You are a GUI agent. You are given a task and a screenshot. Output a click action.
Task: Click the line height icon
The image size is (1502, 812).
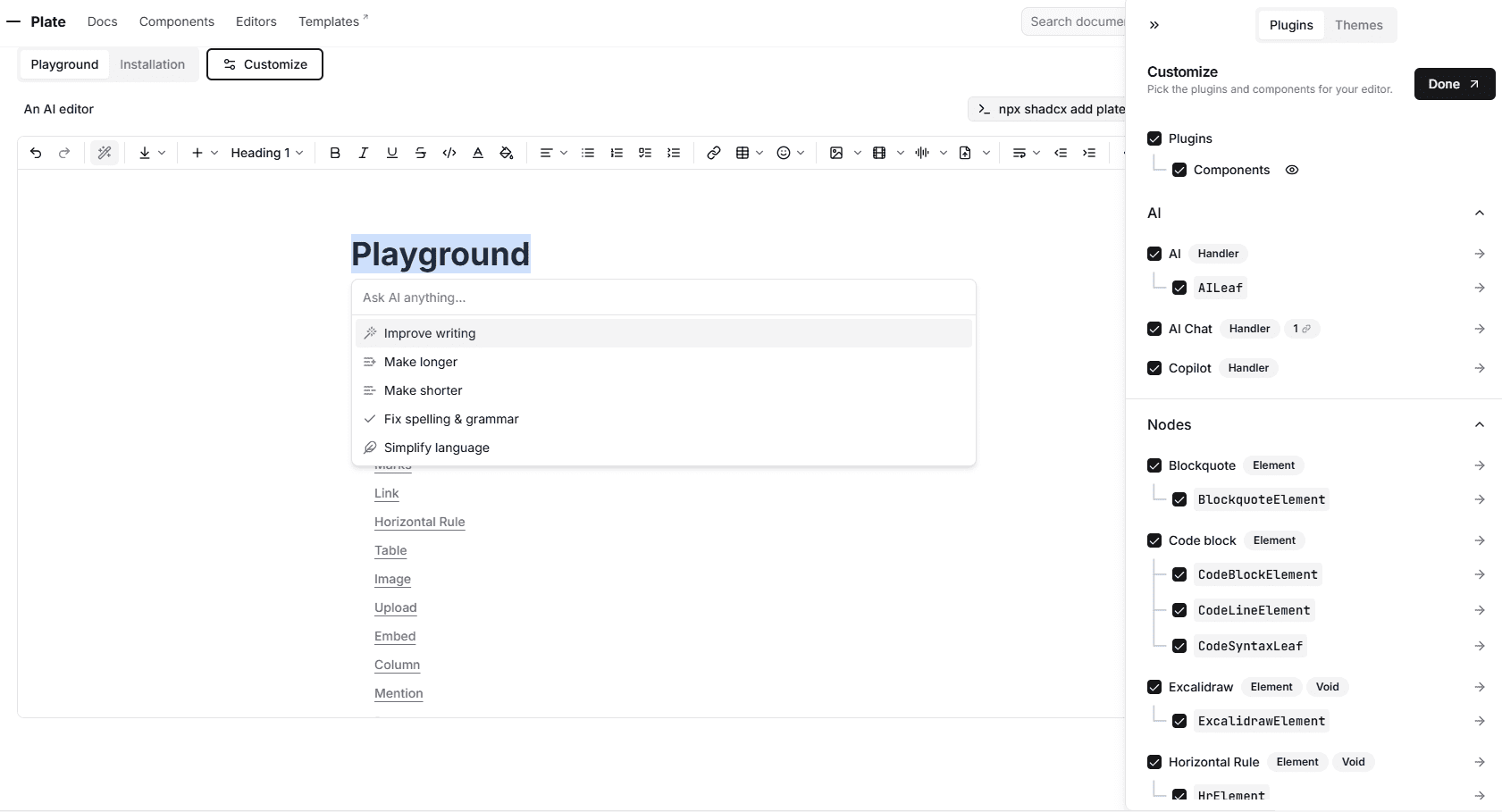point(1020,153)
